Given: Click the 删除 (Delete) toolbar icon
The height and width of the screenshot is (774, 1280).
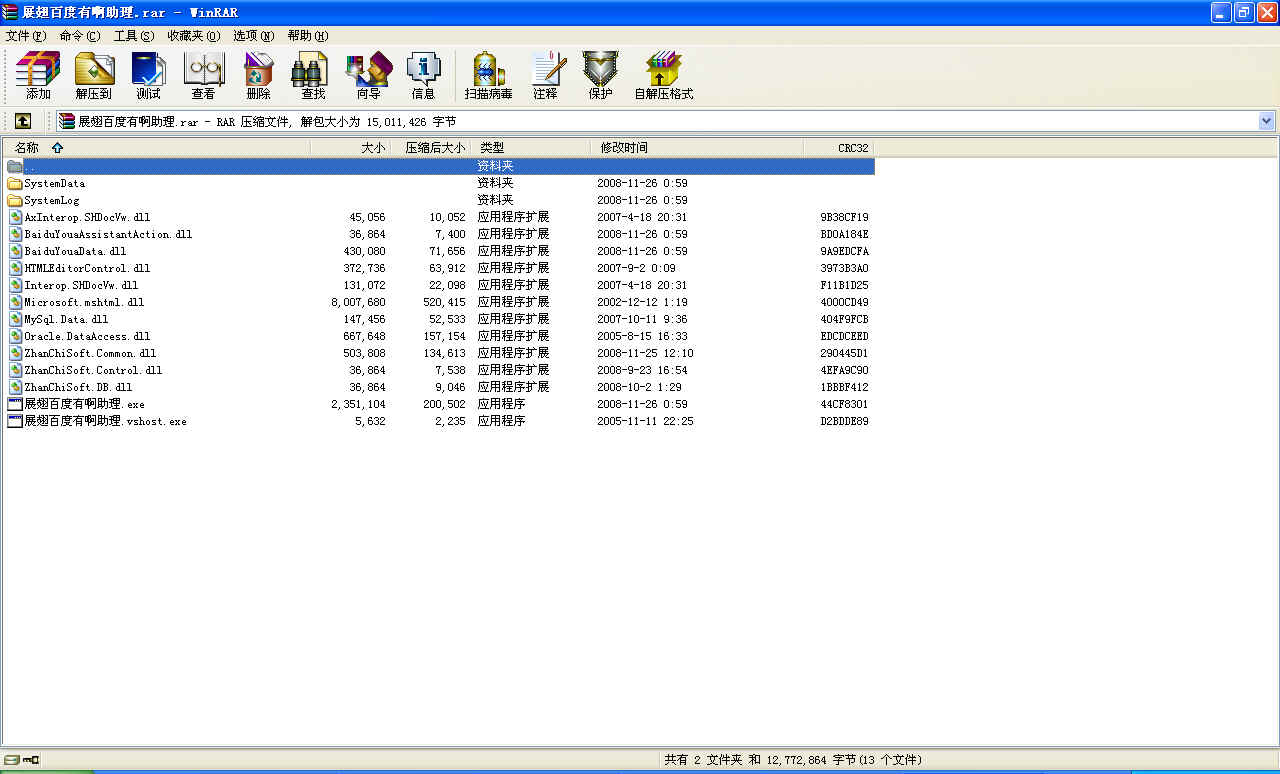Looking at the screenshot, I should coord(258,76).
